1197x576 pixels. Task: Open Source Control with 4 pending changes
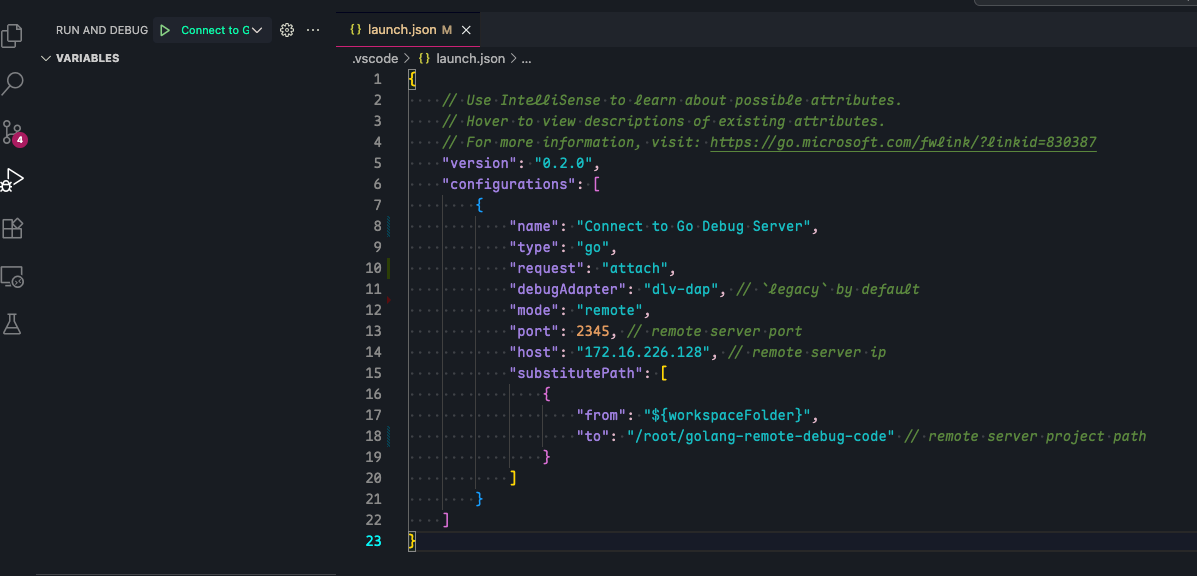12,132
